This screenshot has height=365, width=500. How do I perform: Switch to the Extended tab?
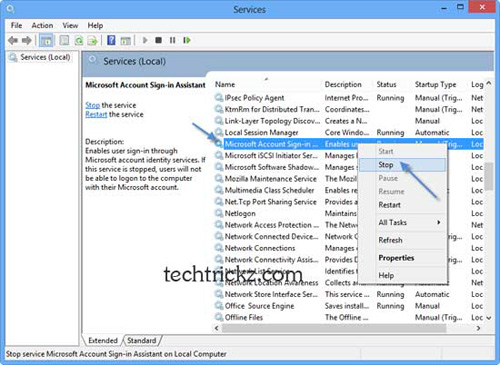(x=103, y=340)
